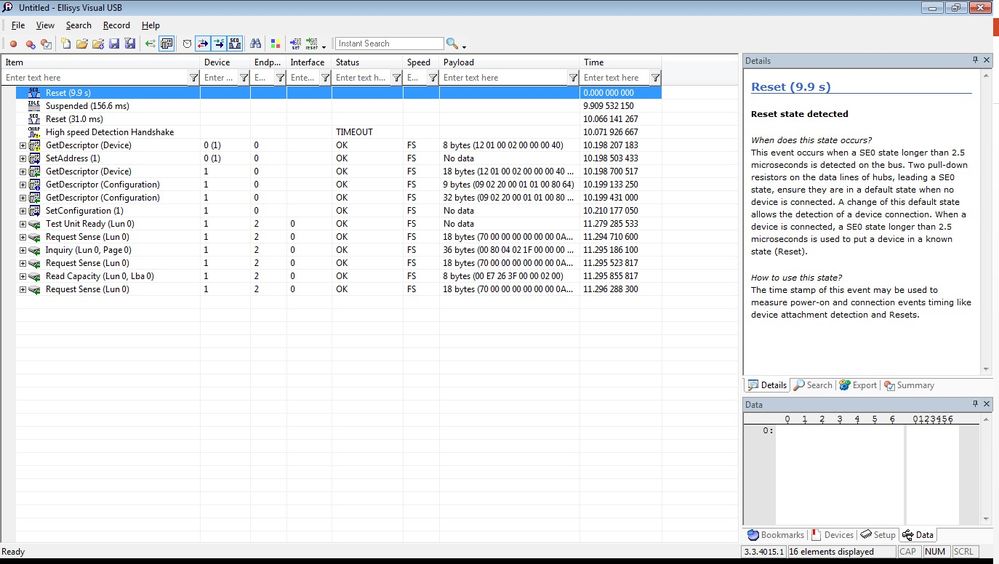Image resolution: width=999 pixels, height=564 pixels.
Task: Switch to the Setup tab
Action: 878,535
